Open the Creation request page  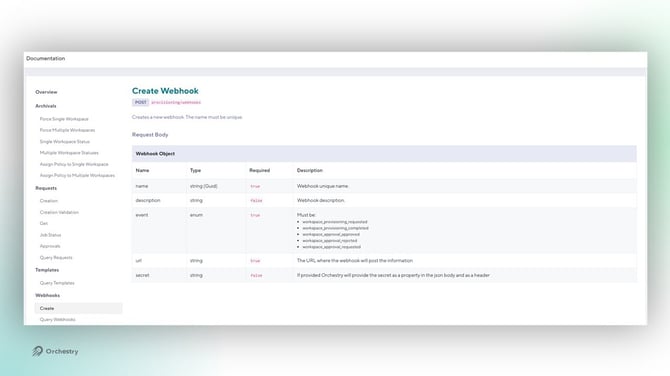pos(49,201)
